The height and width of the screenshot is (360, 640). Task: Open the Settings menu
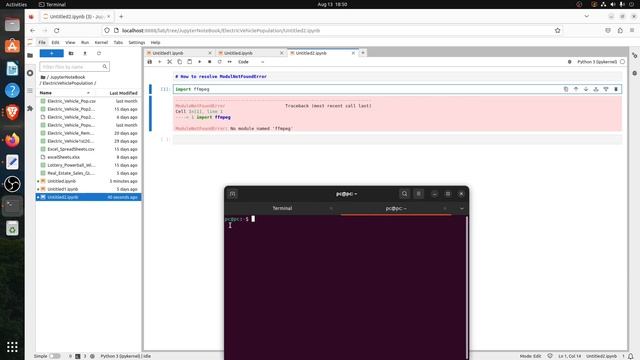[137, 42]
